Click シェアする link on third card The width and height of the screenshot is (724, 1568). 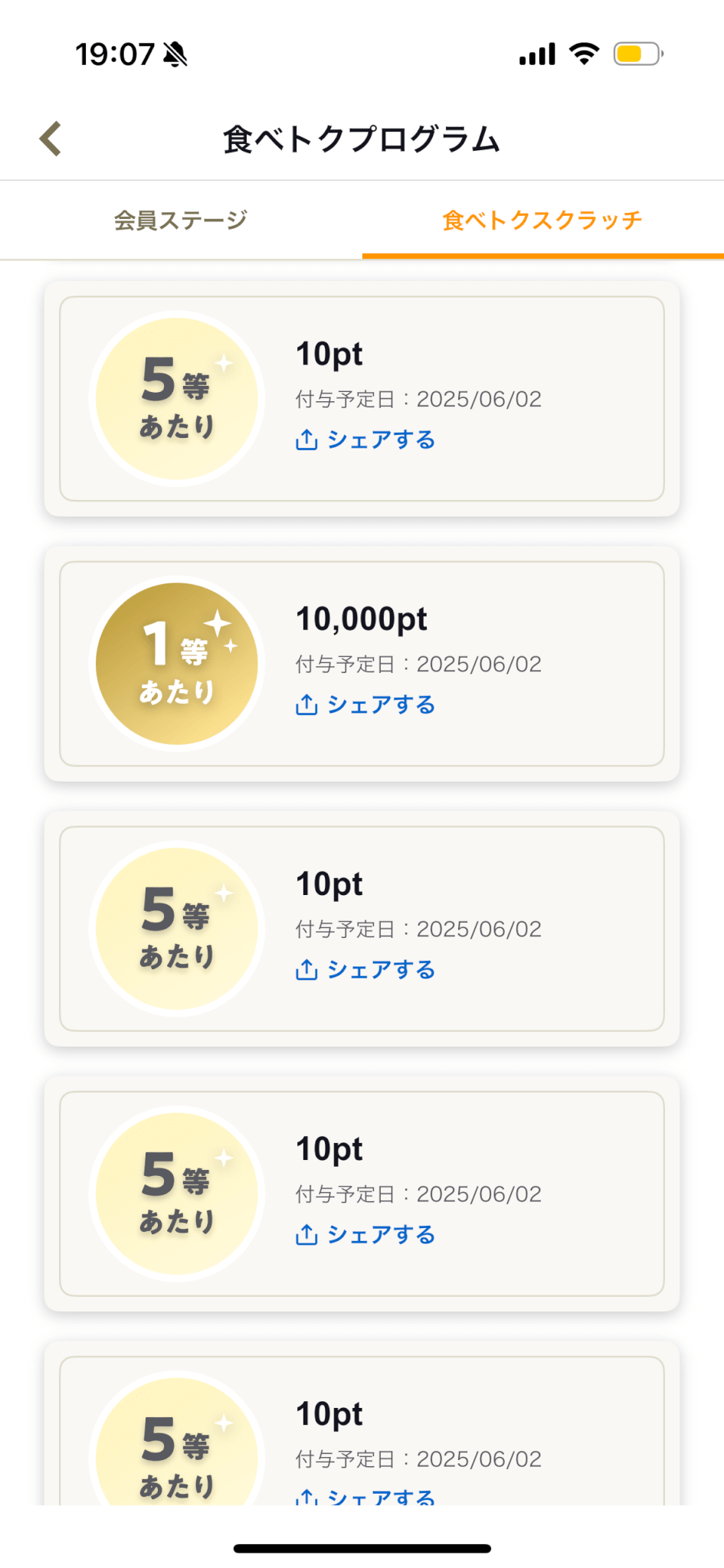381,969
